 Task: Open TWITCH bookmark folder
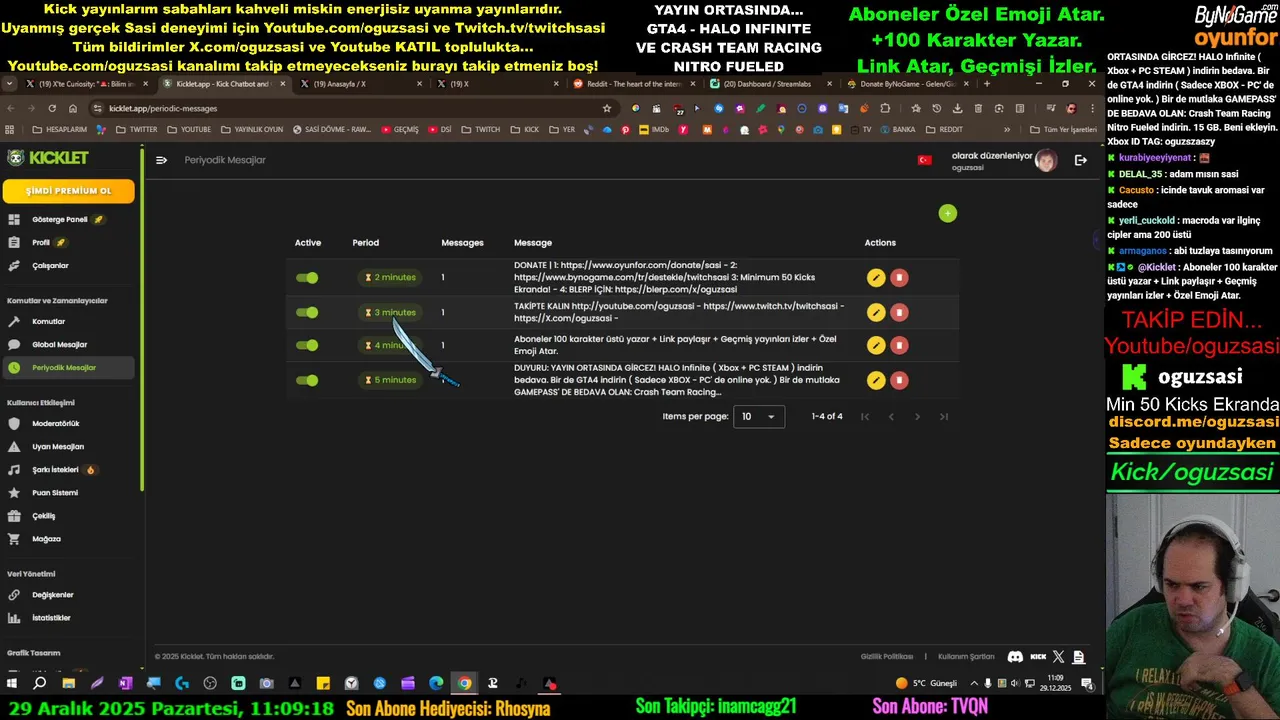click(x=480, y=129)
